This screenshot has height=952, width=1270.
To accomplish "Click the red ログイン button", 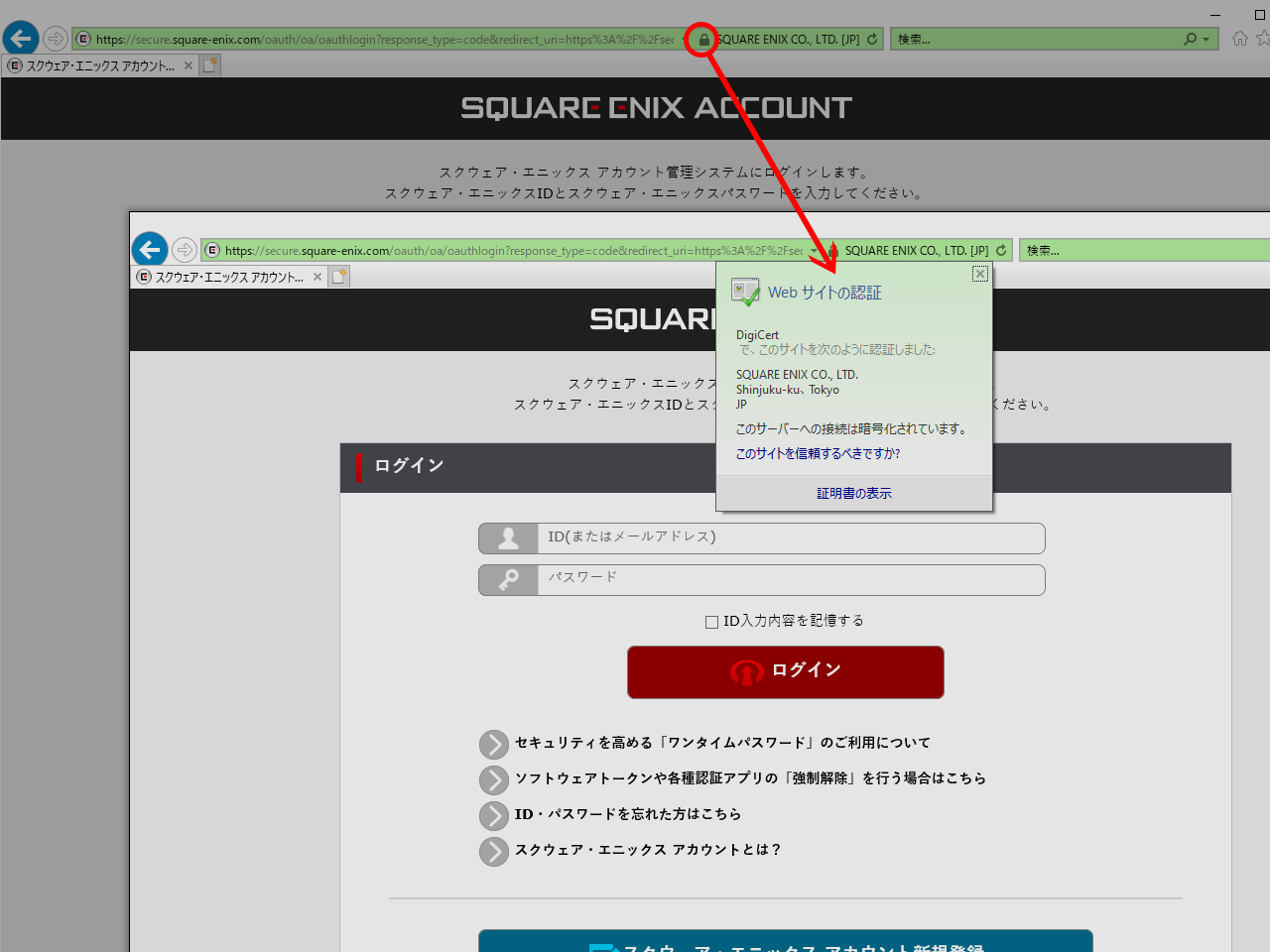I will click(786, 672).
